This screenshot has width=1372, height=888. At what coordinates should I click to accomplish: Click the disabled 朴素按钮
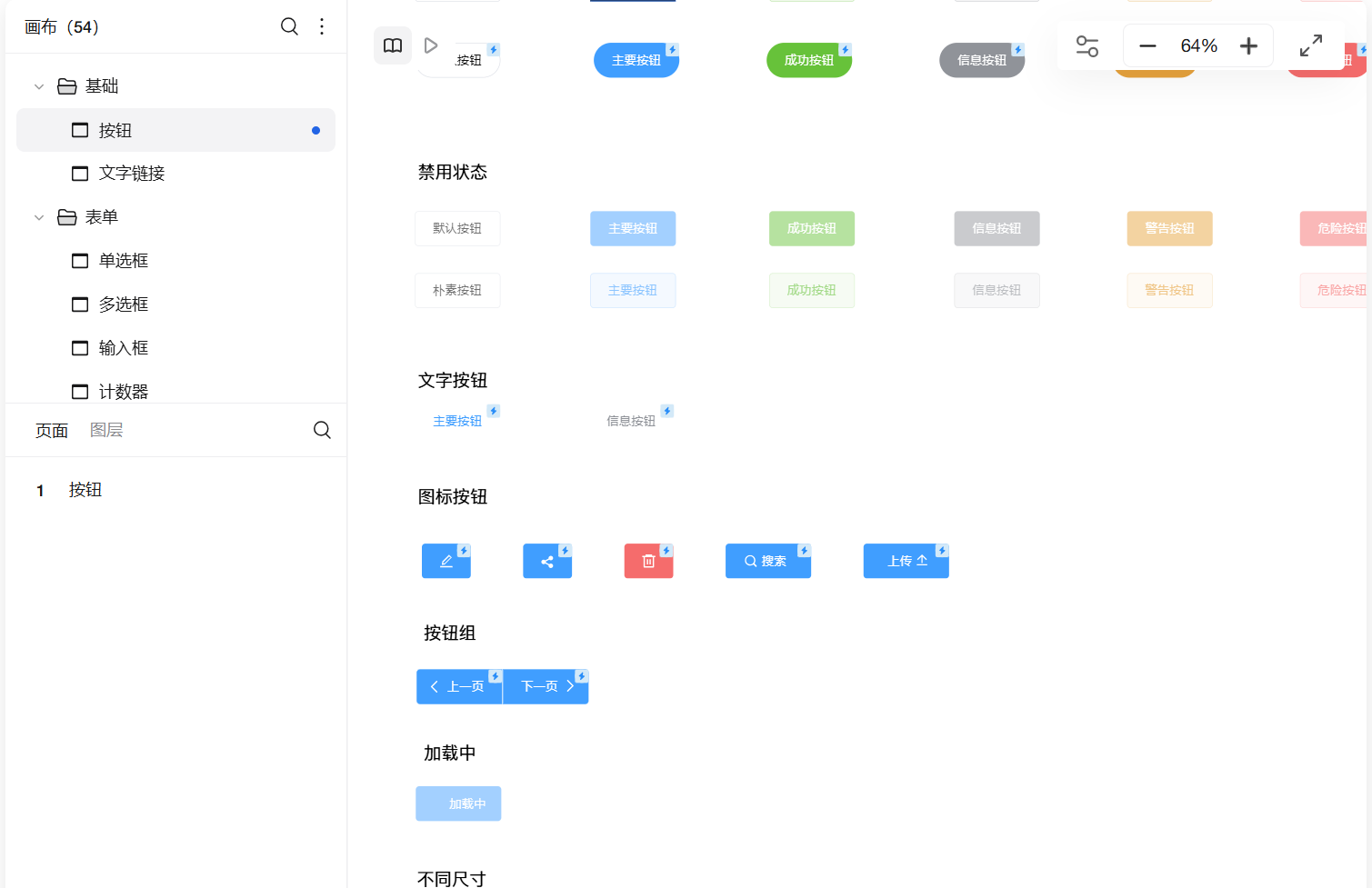pyautogui.click(x=457, y=290)
